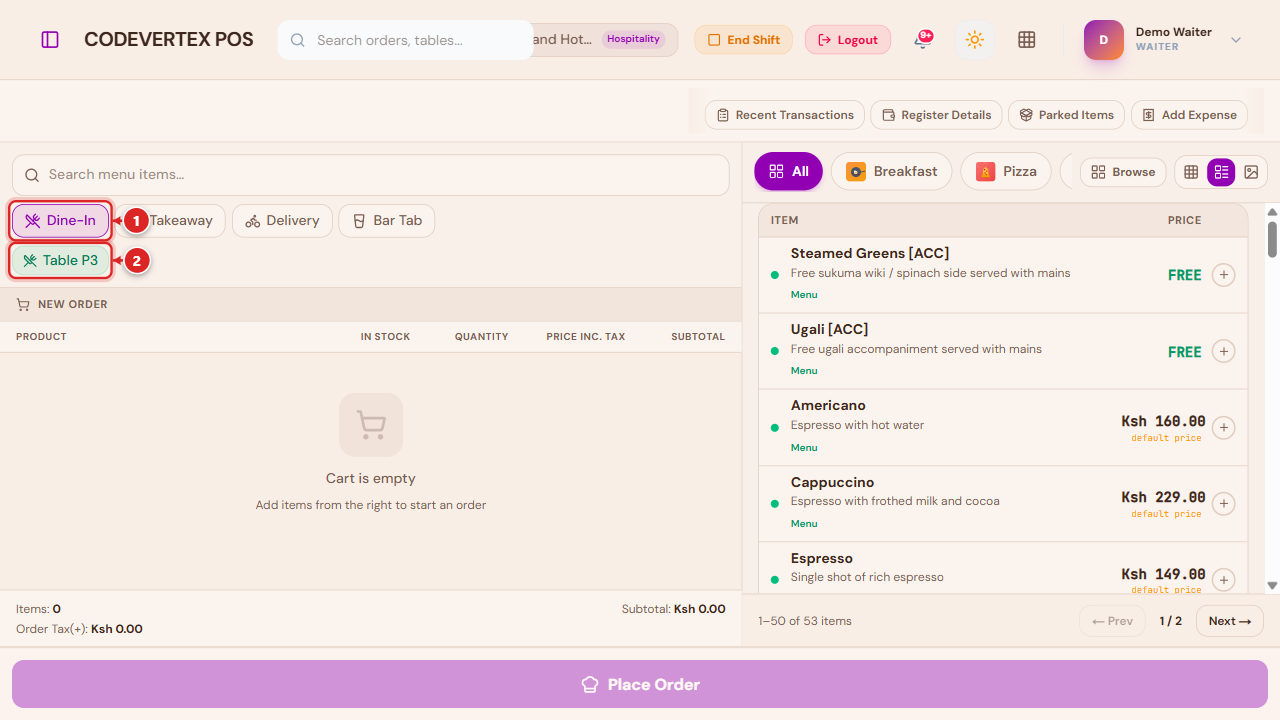Image resolution: width=1280 pixels, height=720 pixels.
Task: Collapse the sidebar with the panel icon
Action: (x=50, y=40)
